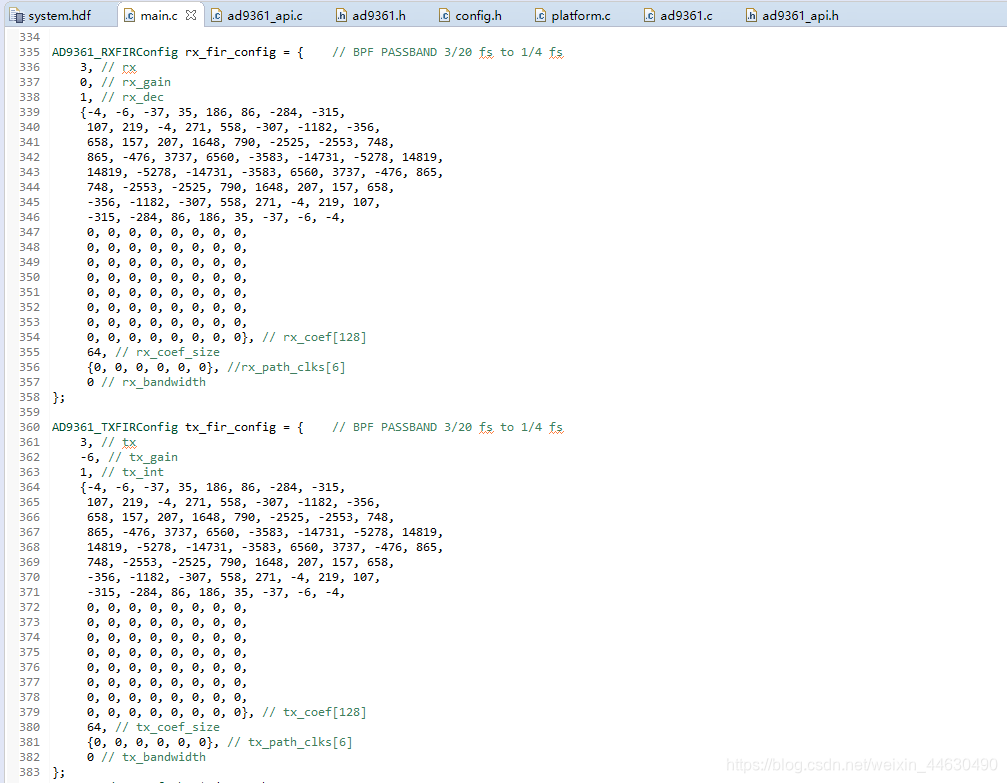Click value -6 on line 362

click(x=87, y=457)
